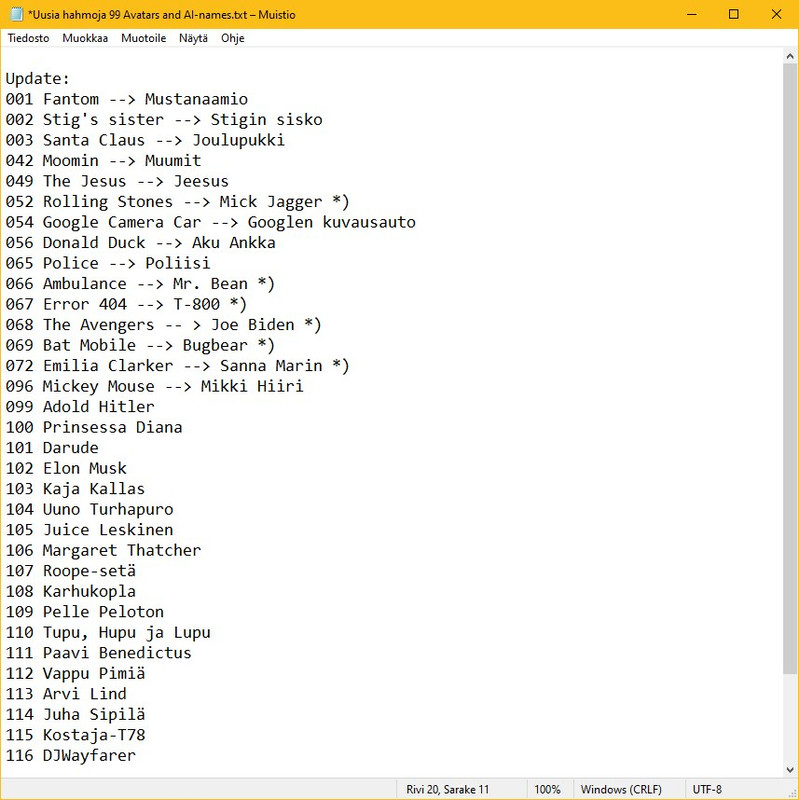Screen dimensions: 799x800
Task: Click the line 096 Mickey Mouse --> Mikki Hiiri
Action: [154, 386]
